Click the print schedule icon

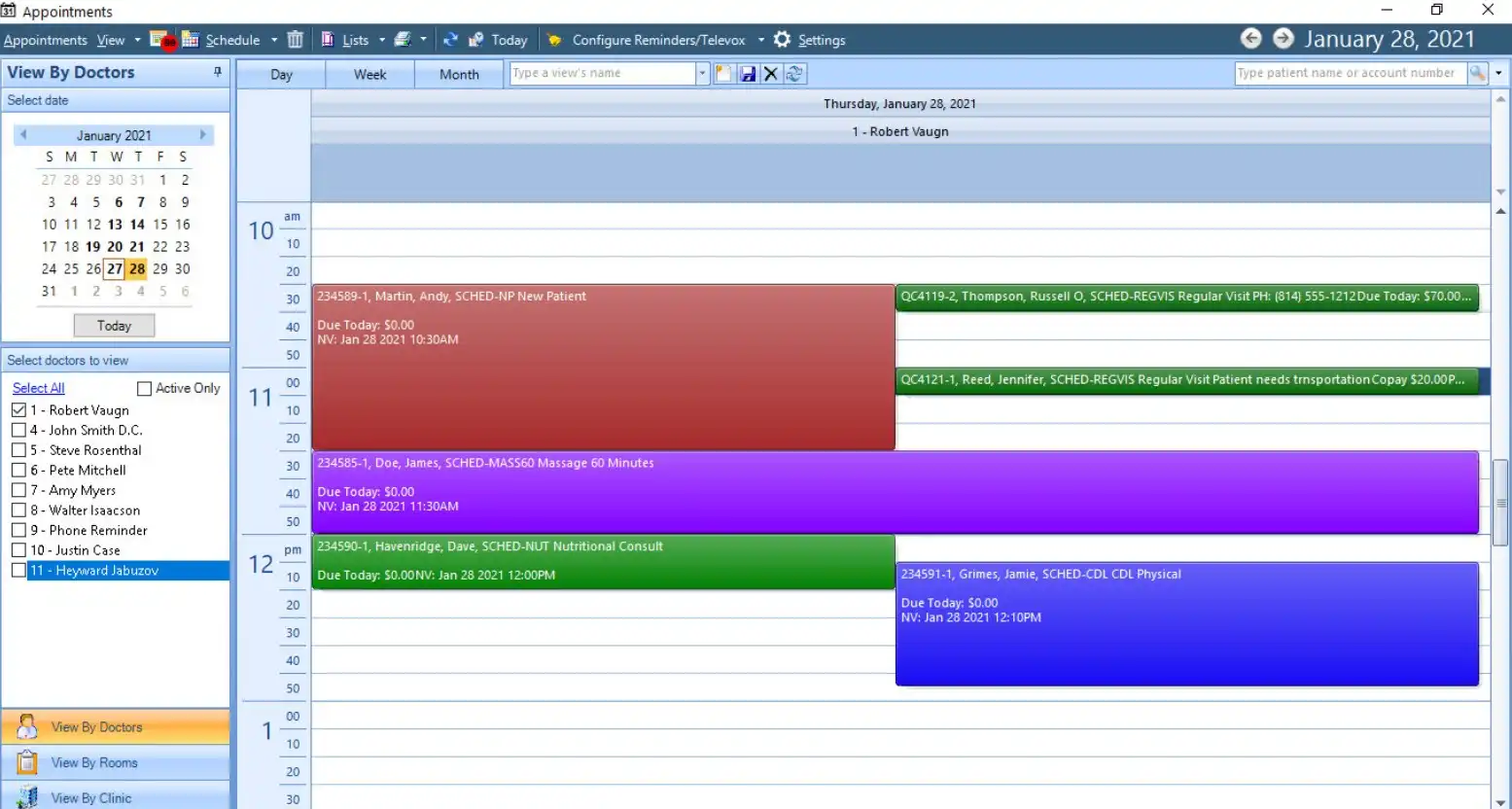(x=404, y=40)
